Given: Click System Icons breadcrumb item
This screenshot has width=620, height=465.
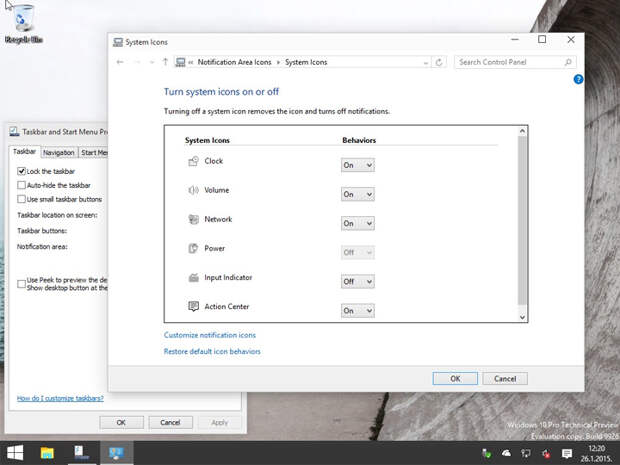Looking at the screenshot, I should pyautogui.click(x=306, y=62).
